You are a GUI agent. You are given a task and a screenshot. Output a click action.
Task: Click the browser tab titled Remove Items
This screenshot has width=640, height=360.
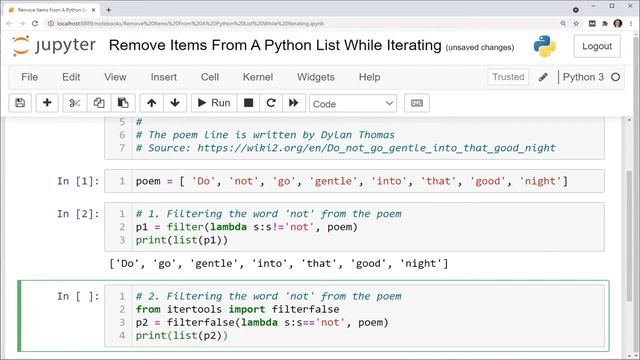click(51, 10)
